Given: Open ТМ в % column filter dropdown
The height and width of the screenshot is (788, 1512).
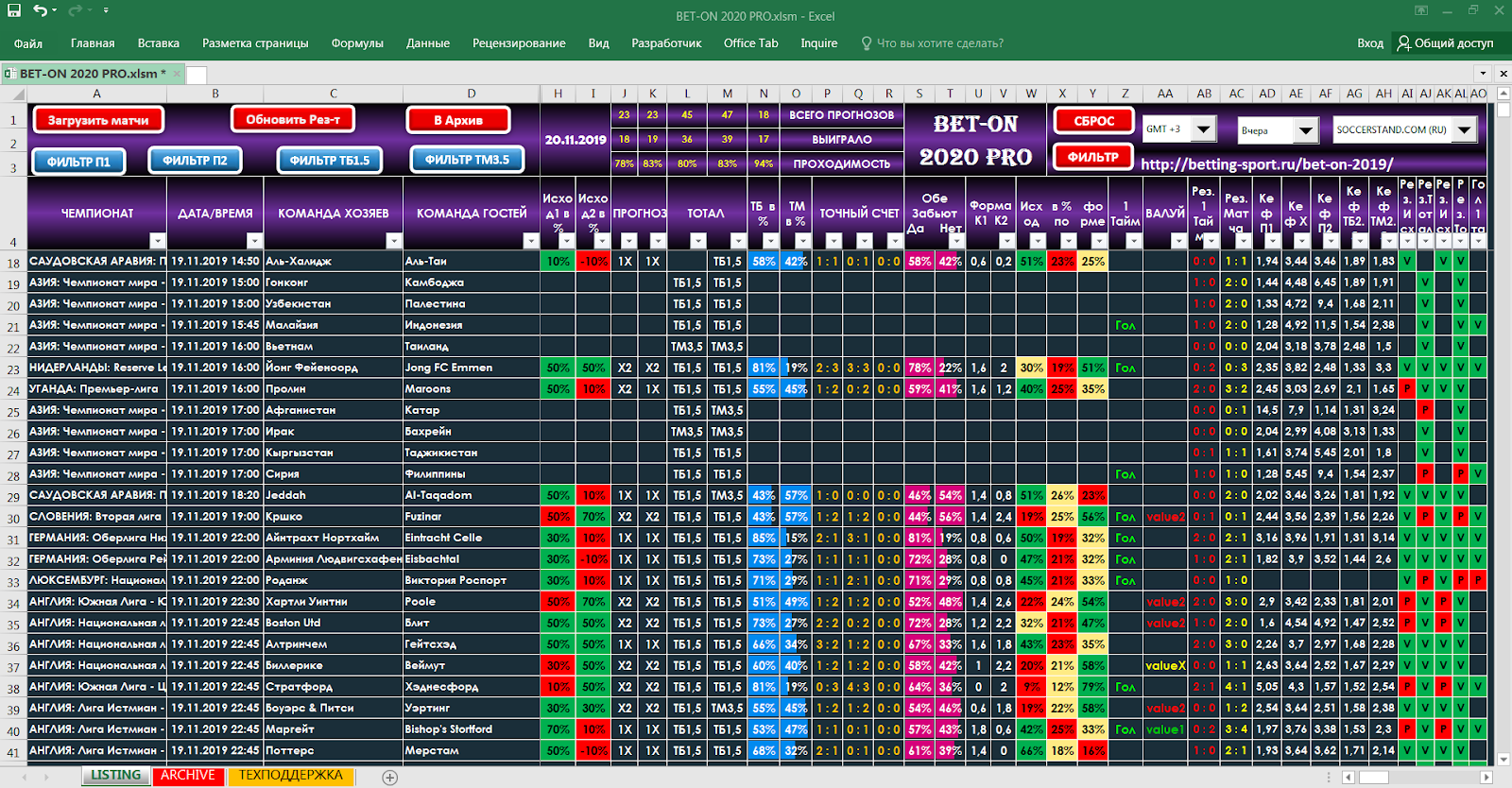Looking at the screenshot, I should coord(802,241).
